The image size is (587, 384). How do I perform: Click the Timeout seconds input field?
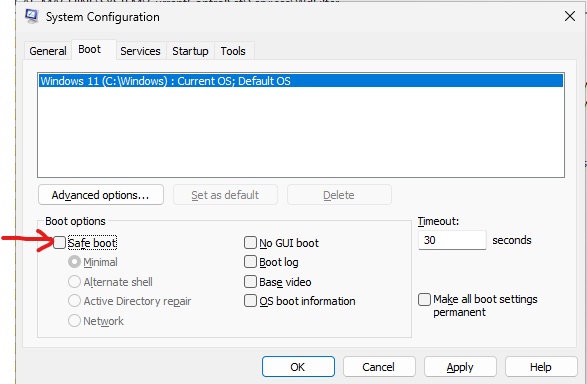pyautogui.click(x=452, y=240)
